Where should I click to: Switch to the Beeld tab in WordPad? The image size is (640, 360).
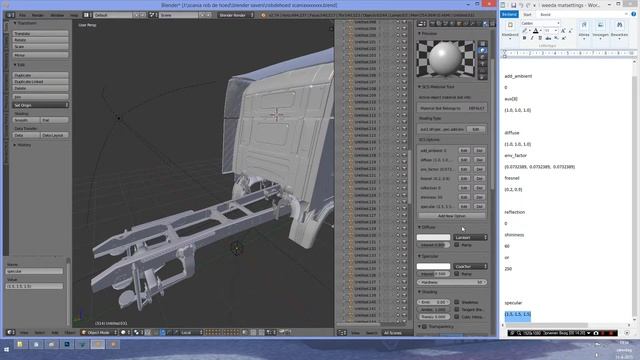pos(545,14)
